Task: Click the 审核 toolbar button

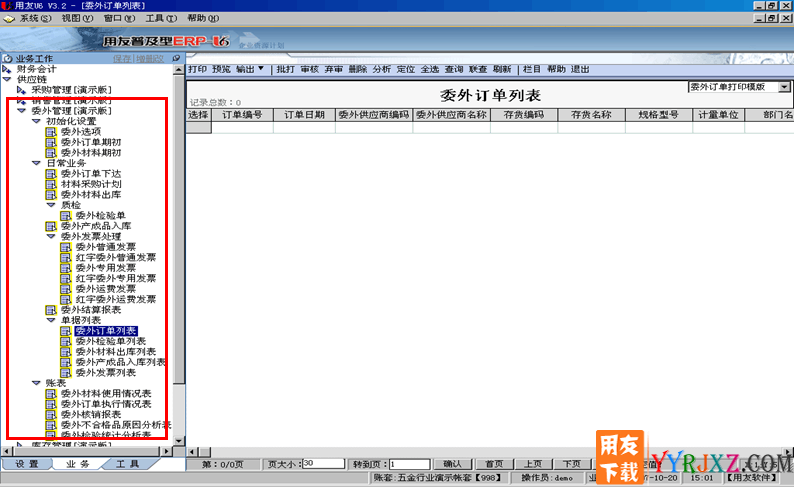Action: pos(309,69)
